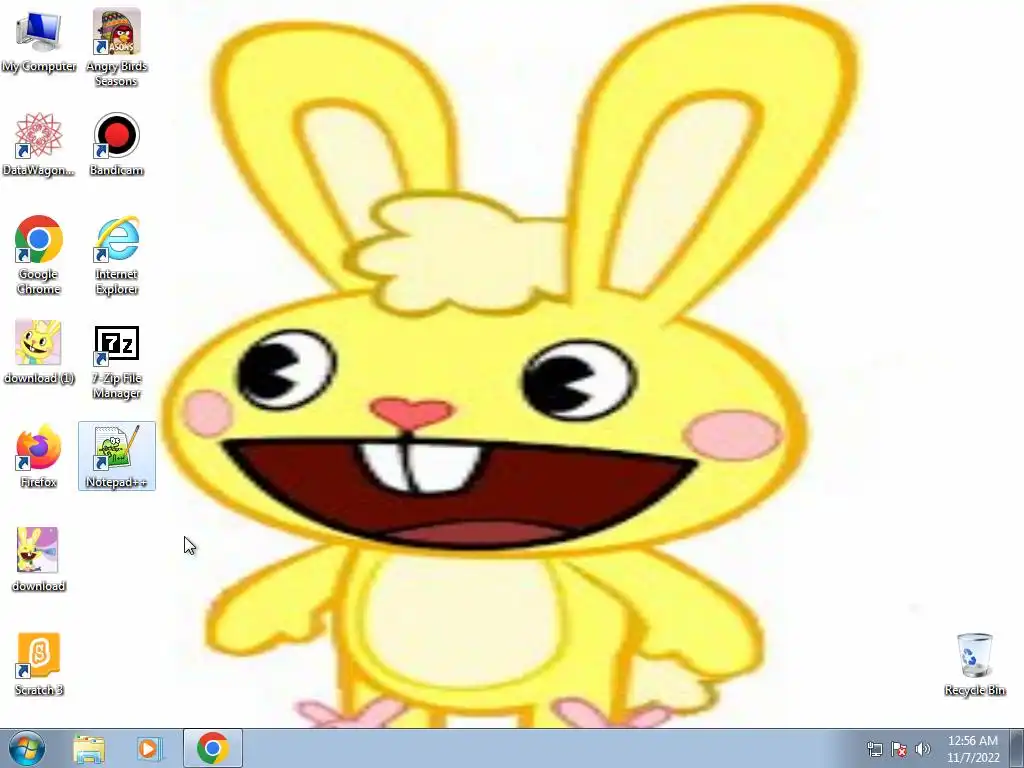Select the Scratch 3 desktop shortcut
The width and height of the screenshot is (1024, 768).
39,664
